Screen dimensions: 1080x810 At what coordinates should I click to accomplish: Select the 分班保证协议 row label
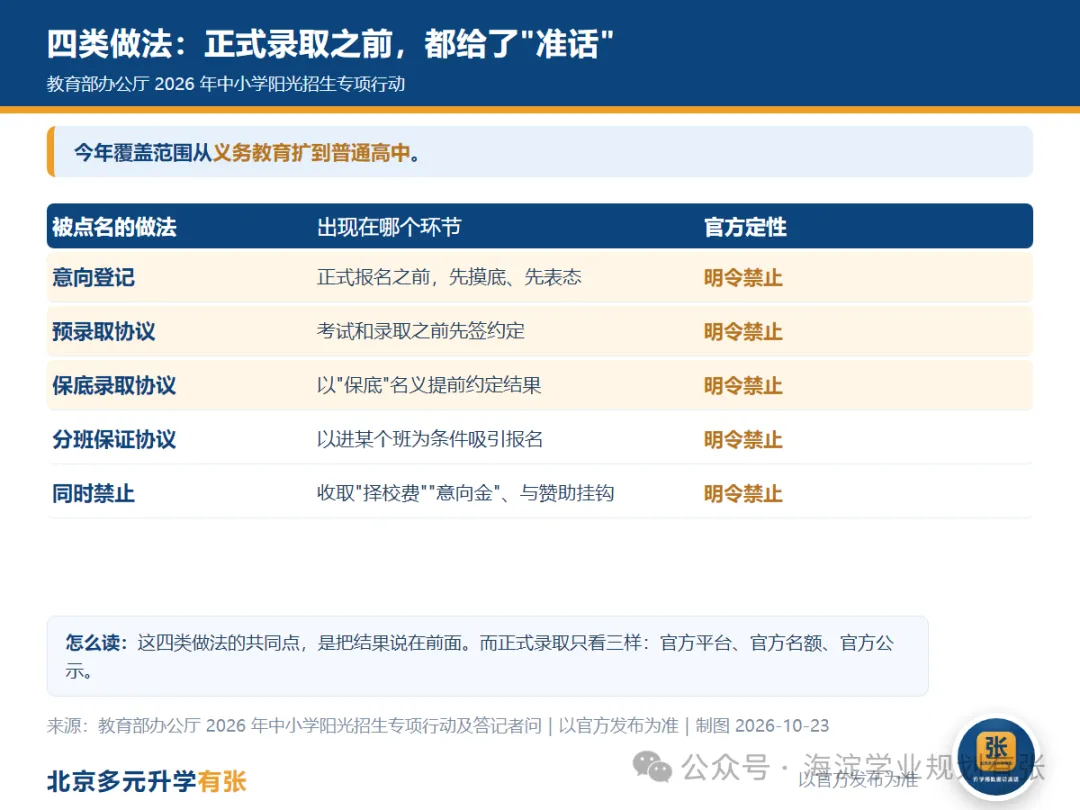click(x=114, y=439)
